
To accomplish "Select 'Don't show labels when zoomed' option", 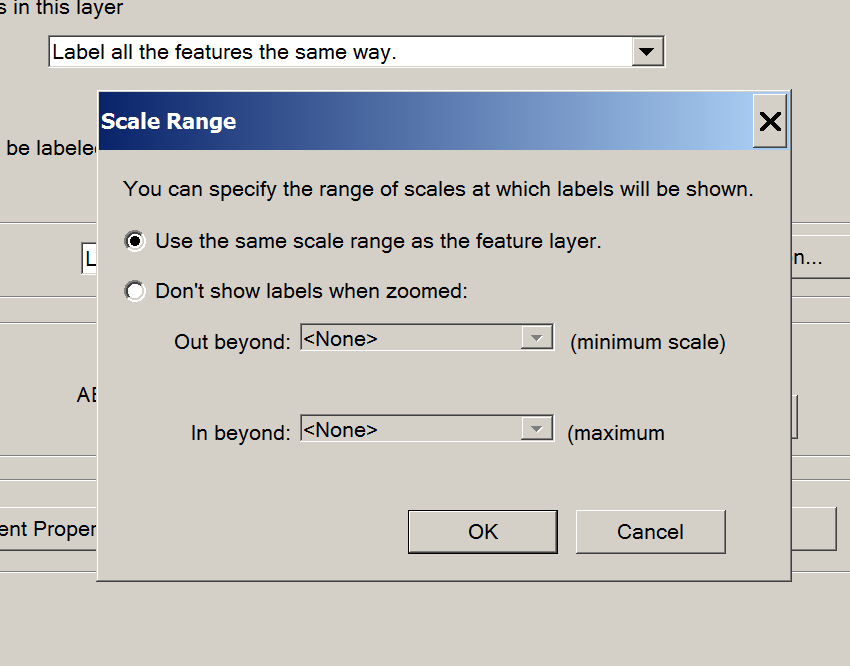I will tap(134, 291).
